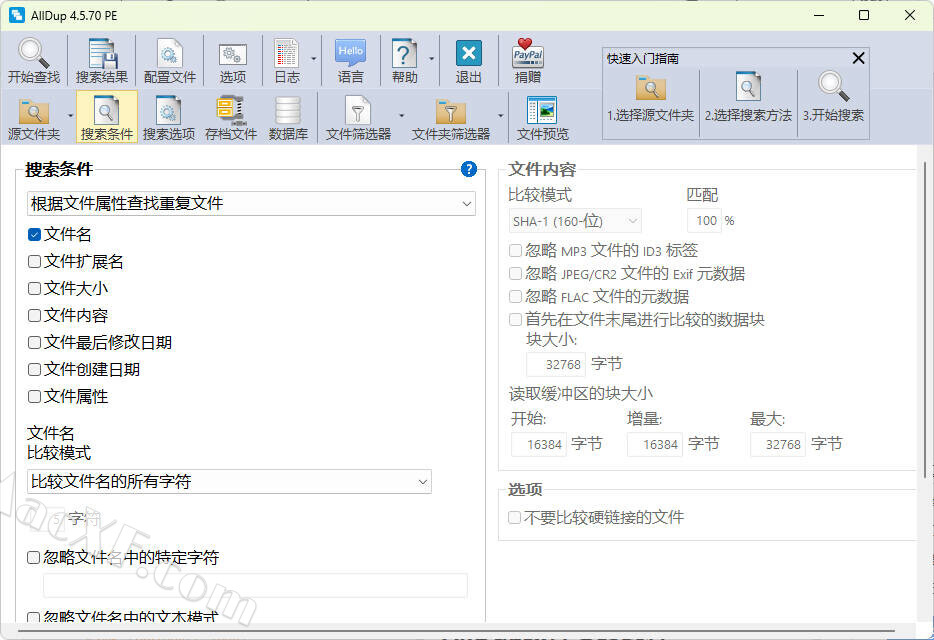
Task: Click the 最大 32768 buffer field
Action: pos(778,445)
